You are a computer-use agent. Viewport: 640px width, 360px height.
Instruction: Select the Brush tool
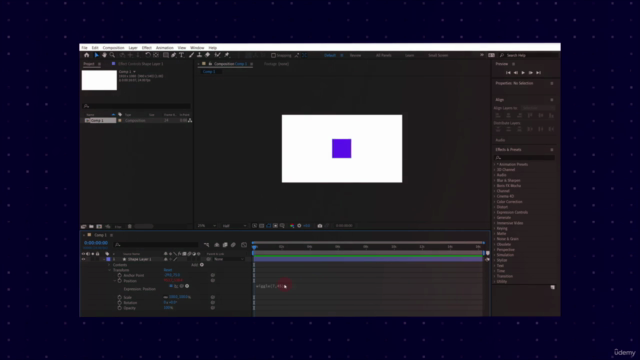click(x=191, y=55)
